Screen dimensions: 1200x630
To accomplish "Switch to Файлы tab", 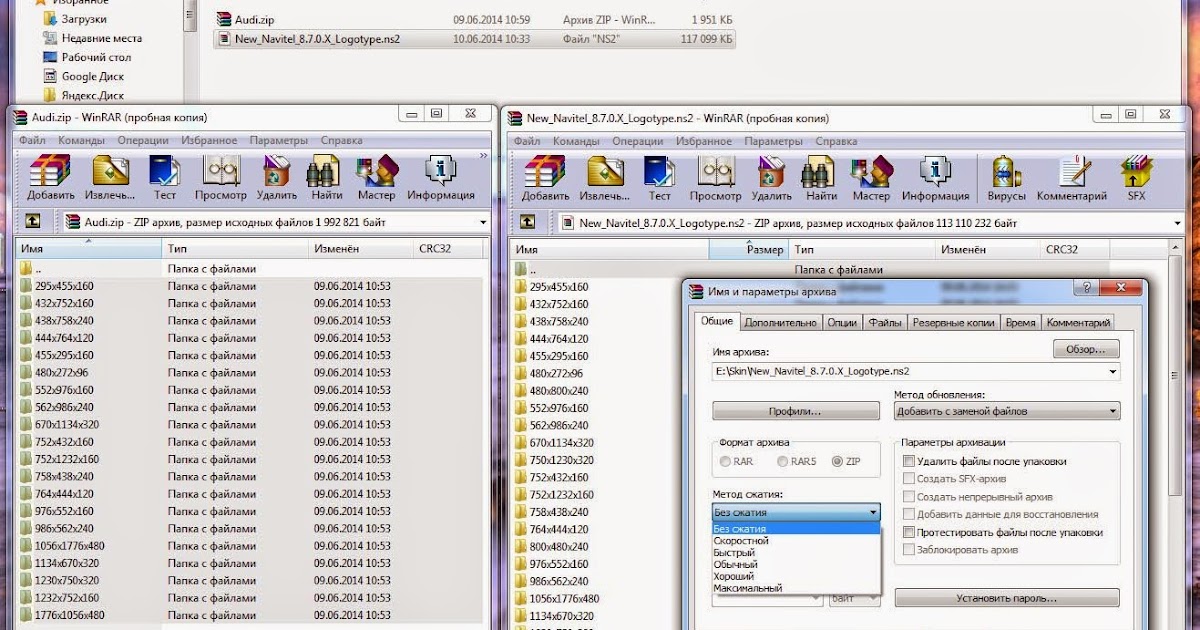I will 885,323.
